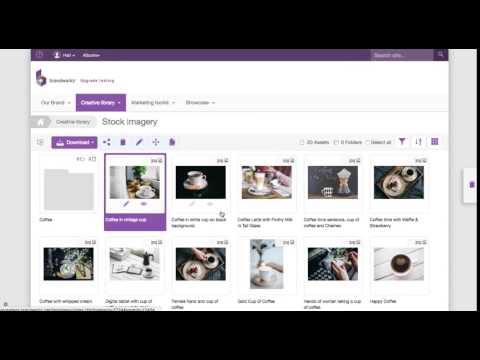Click the document copy icon in toolbar
Viewport: 480px width, 360px height.
172,142
